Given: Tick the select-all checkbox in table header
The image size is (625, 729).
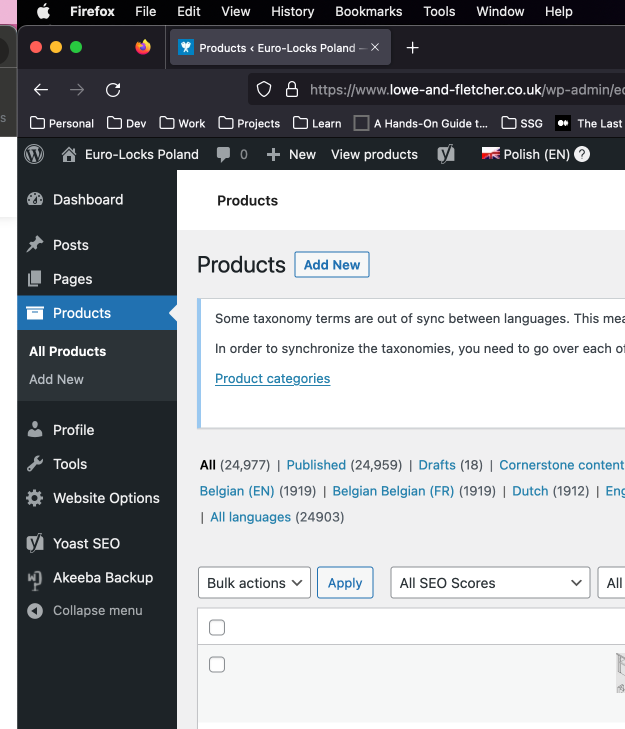Looking at the screenshot, I should coord(217,628).
